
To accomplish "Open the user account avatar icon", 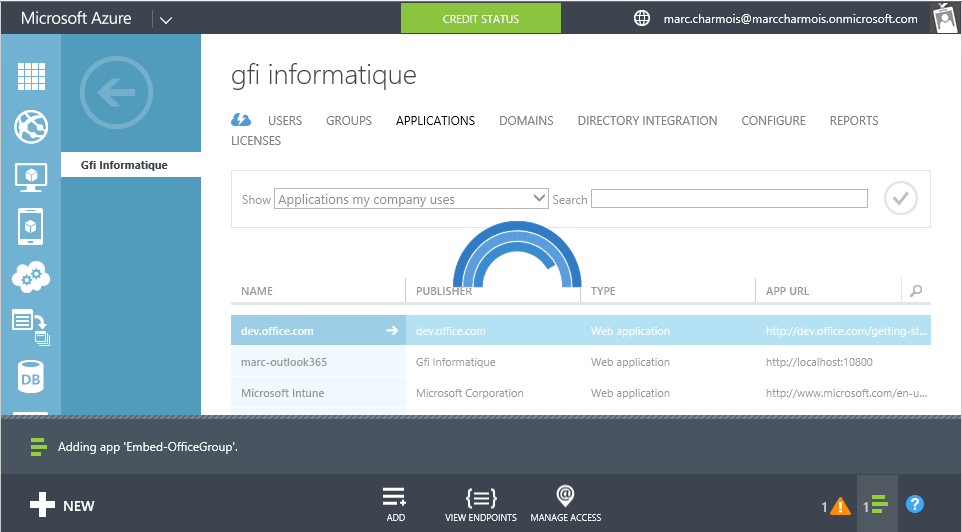I will coord(944,18).
